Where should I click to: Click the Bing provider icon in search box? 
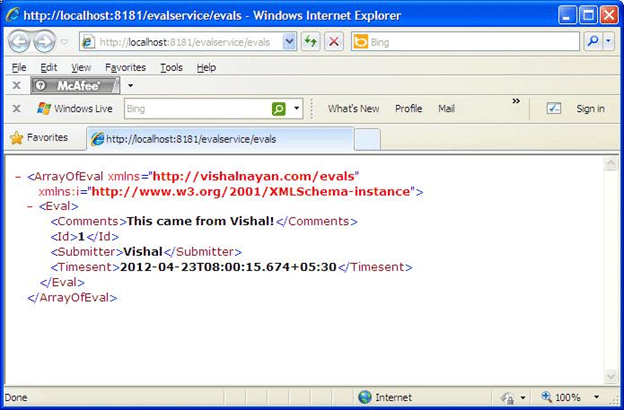pos(361,42)
